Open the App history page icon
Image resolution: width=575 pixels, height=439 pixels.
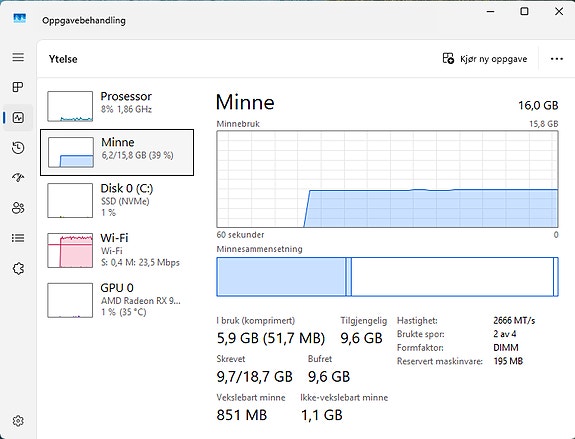(x=18, y=148)
